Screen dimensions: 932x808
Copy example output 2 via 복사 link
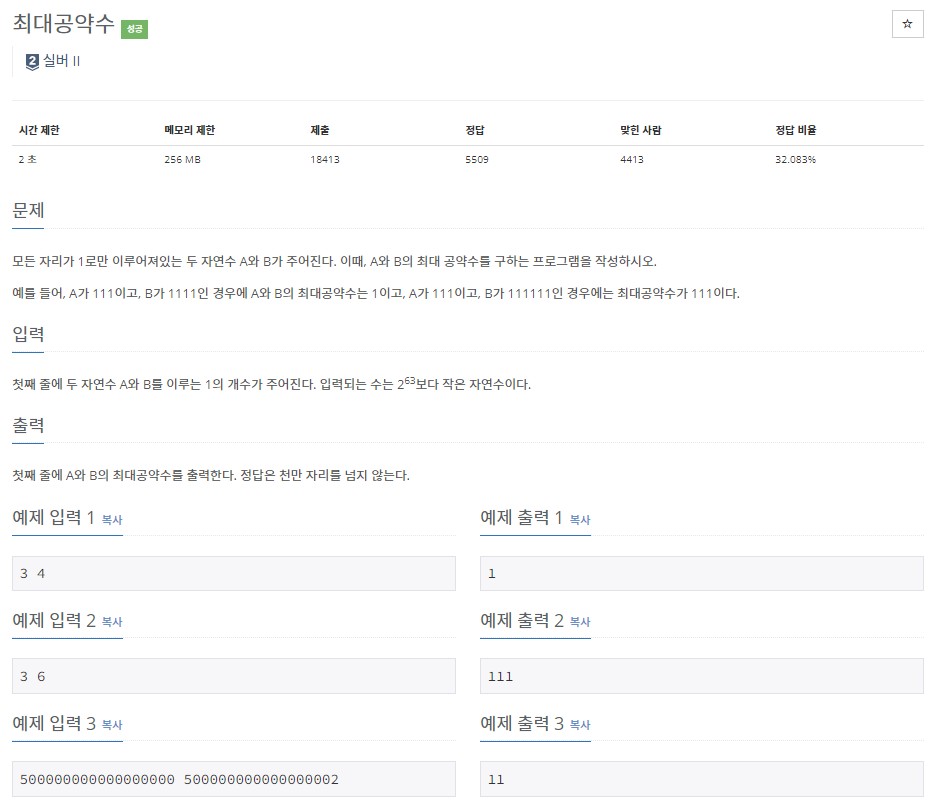coord(580,622)
